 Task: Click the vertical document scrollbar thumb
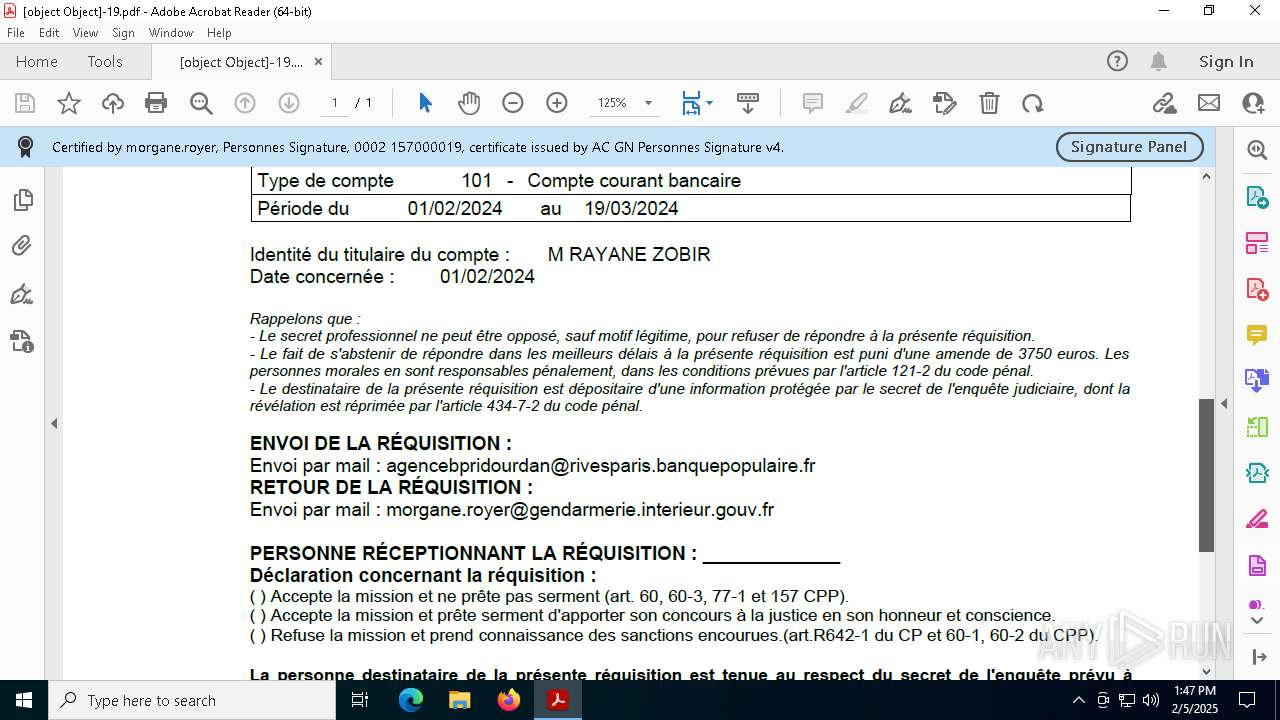1206,476
